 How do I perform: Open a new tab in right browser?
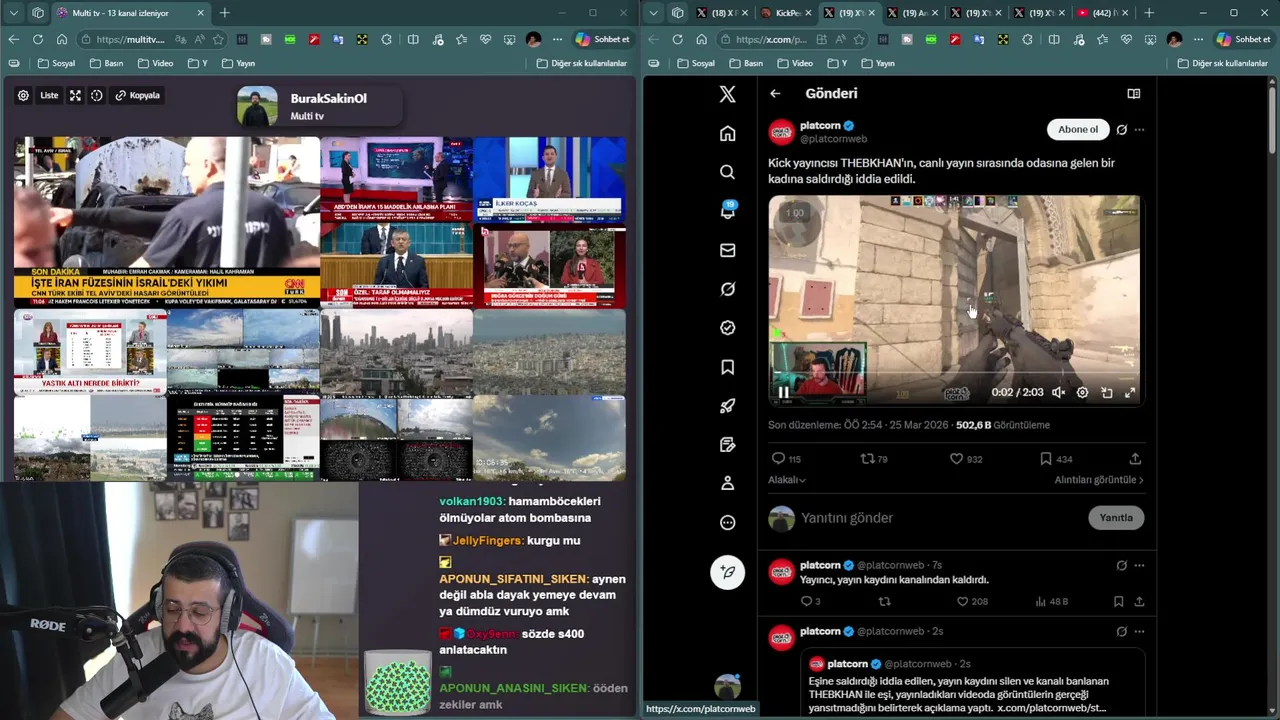[1148, 13]
